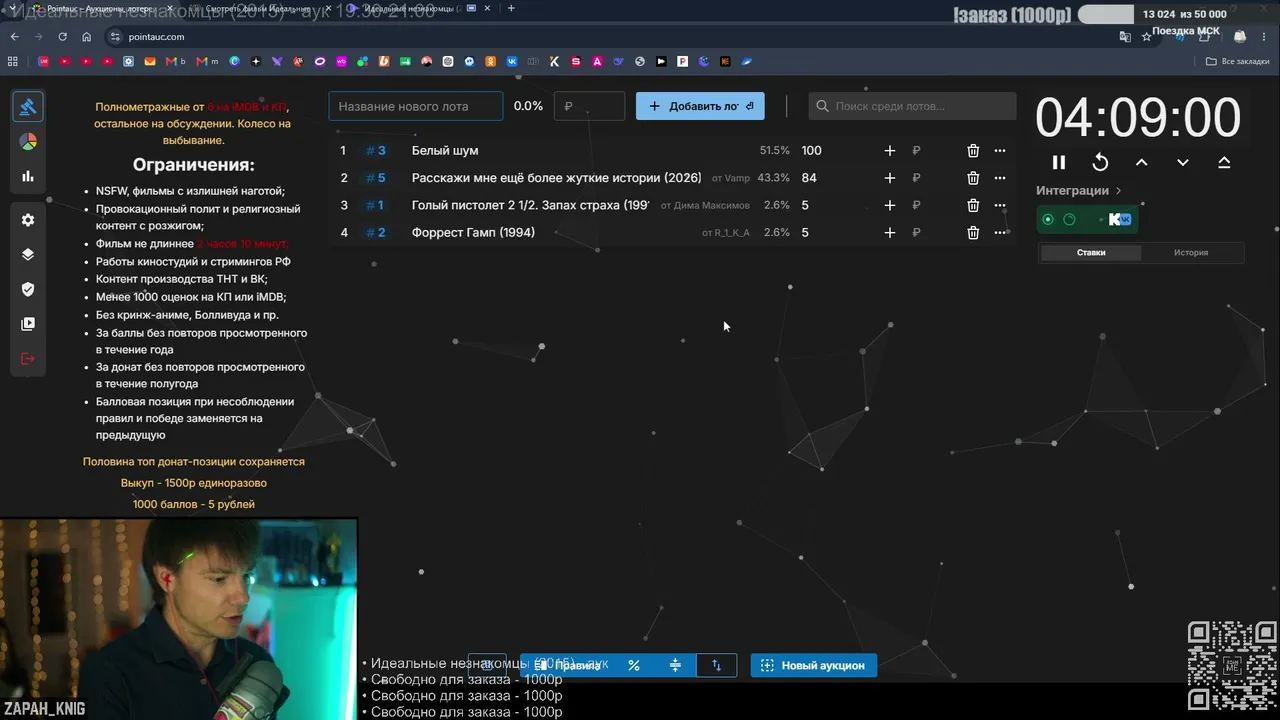The image size is (1280, 720).
Task: Delete the Голый пистолет lot
Action: click(973, 205)
